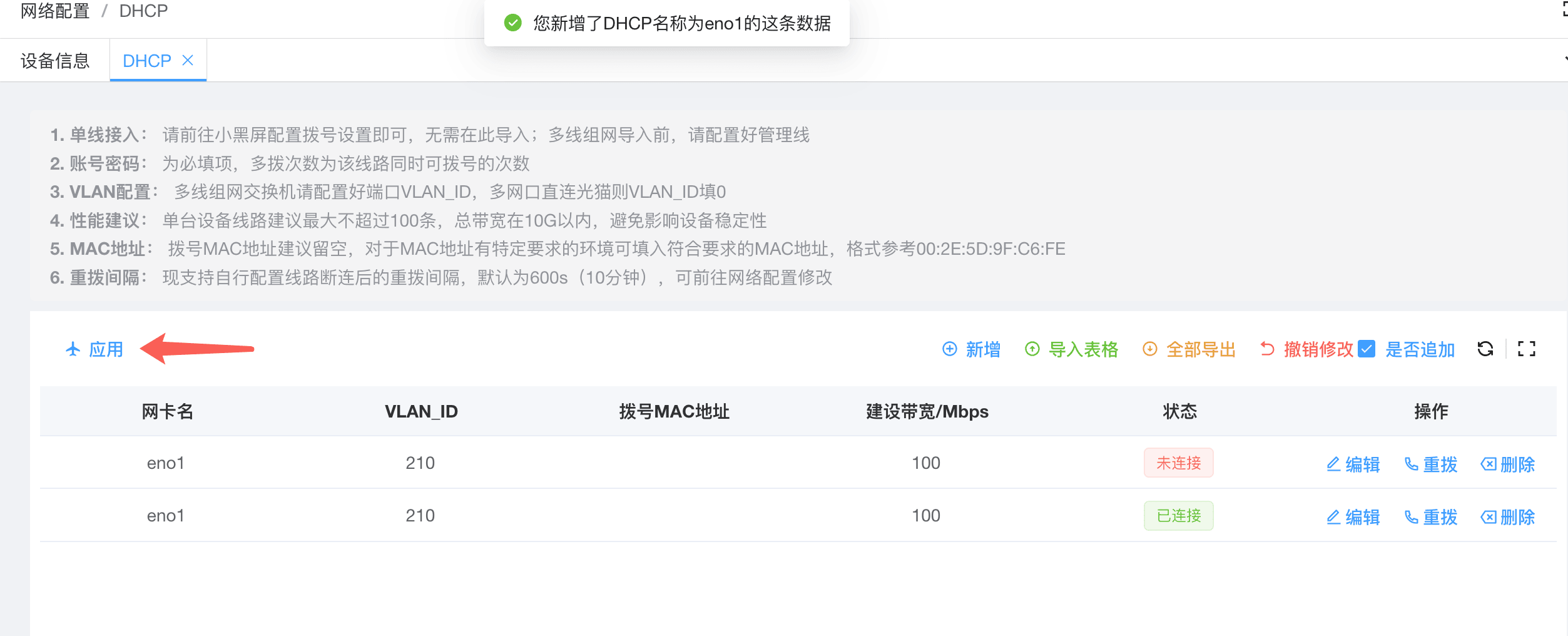
Task: Select the DHCP tab
Action: 146,61
